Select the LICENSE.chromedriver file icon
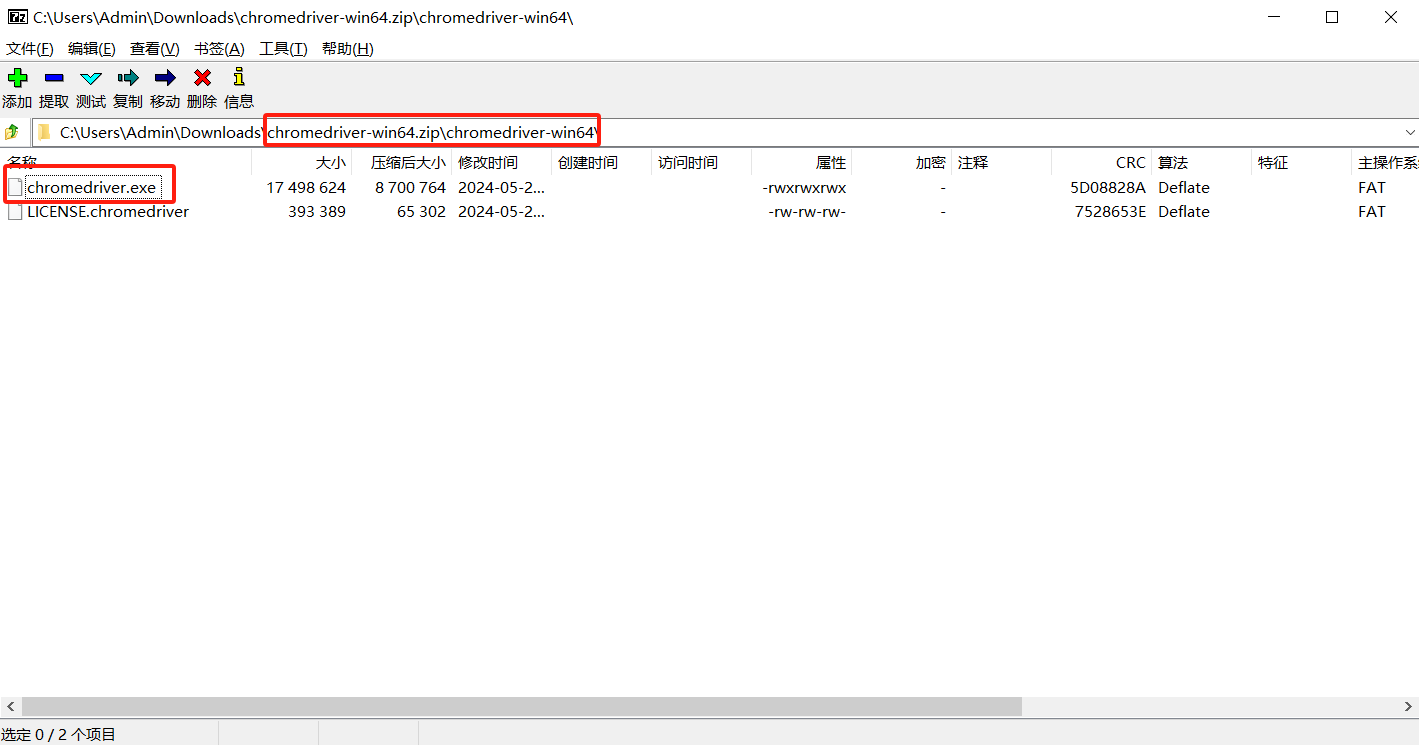Screen dimensions: 1419x745 15,212
